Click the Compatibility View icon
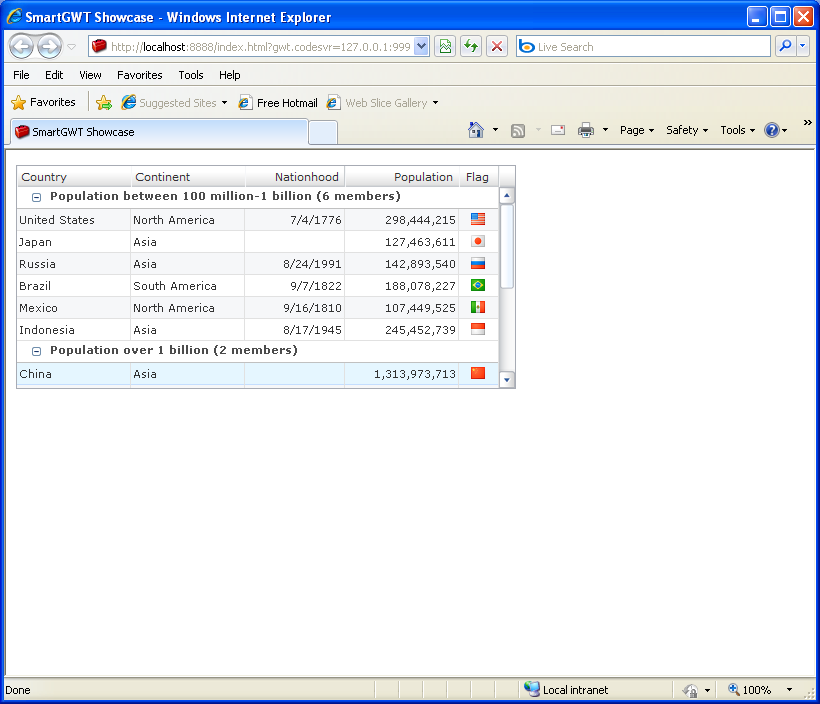820x704 pixels. [445, 47]
